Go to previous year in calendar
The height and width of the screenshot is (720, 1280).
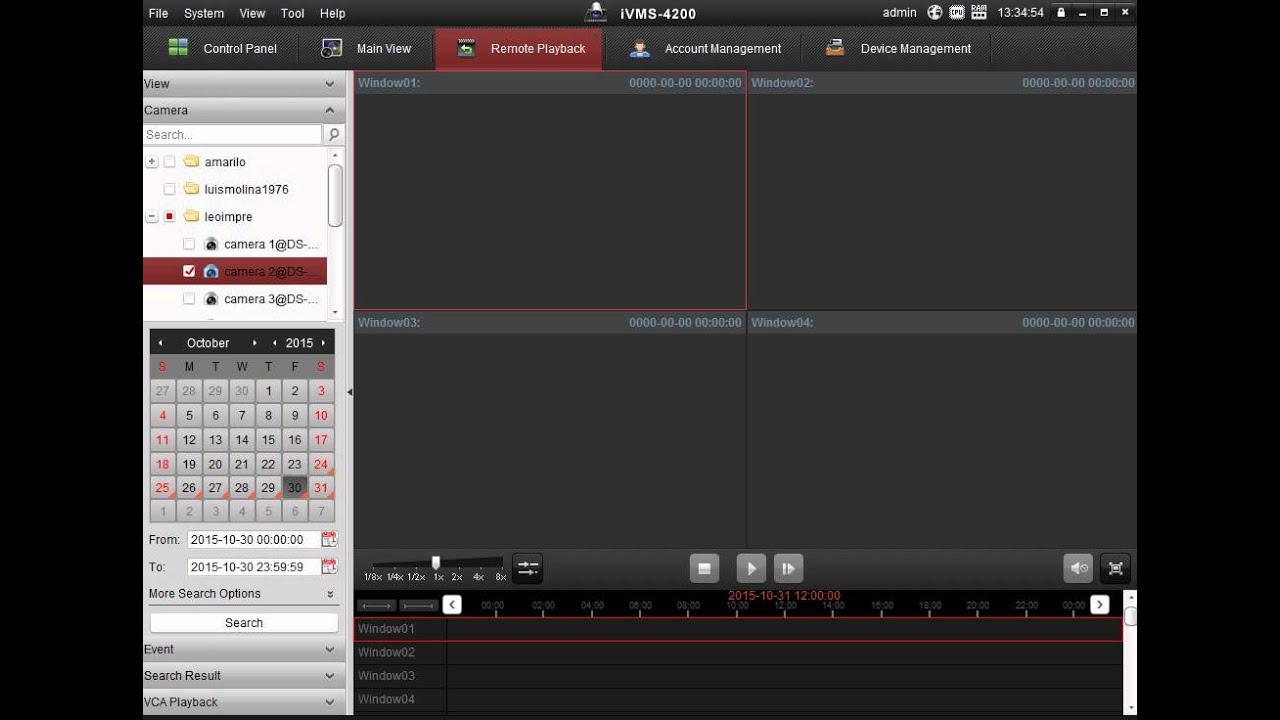pos(275,343)
